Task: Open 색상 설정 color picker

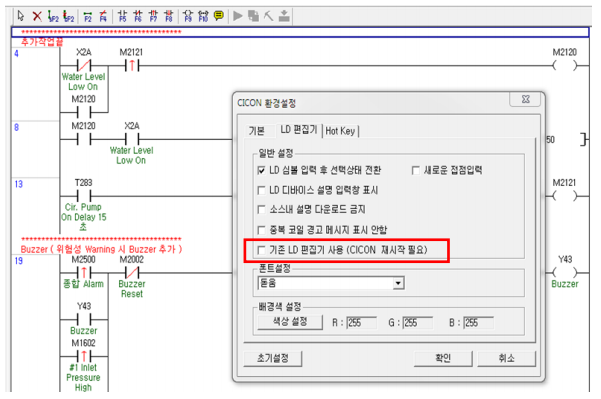Action: [290, 322]
